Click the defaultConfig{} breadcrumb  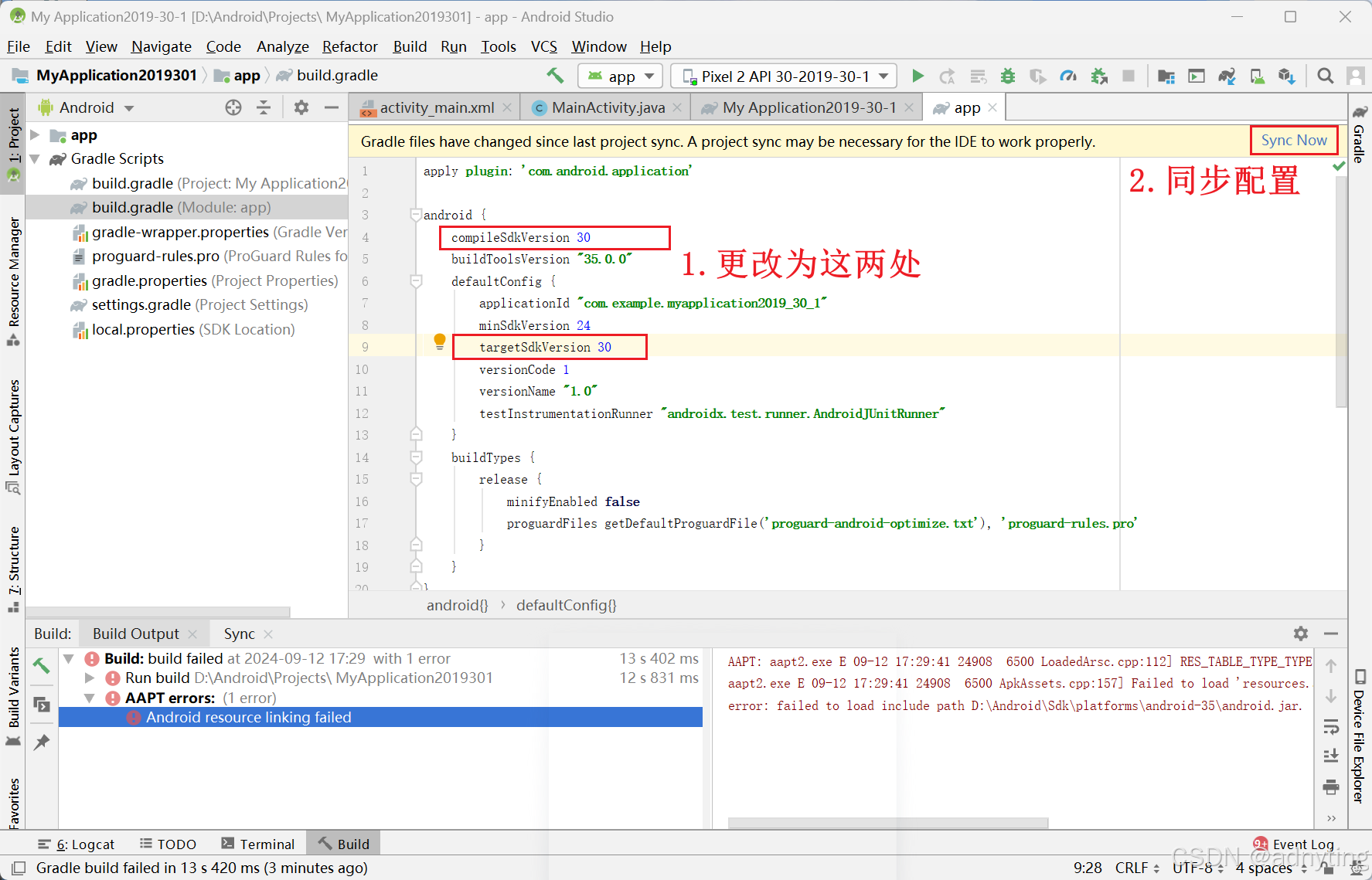[566, 605]
